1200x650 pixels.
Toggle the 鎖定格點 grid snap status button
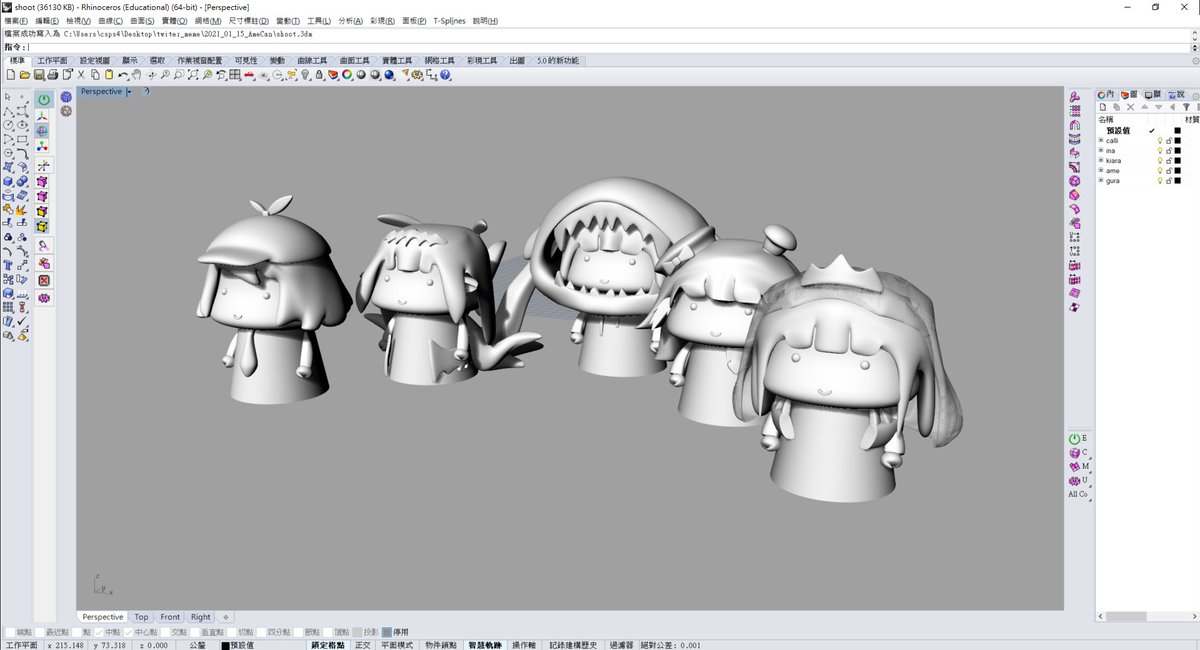pos(328,645)
